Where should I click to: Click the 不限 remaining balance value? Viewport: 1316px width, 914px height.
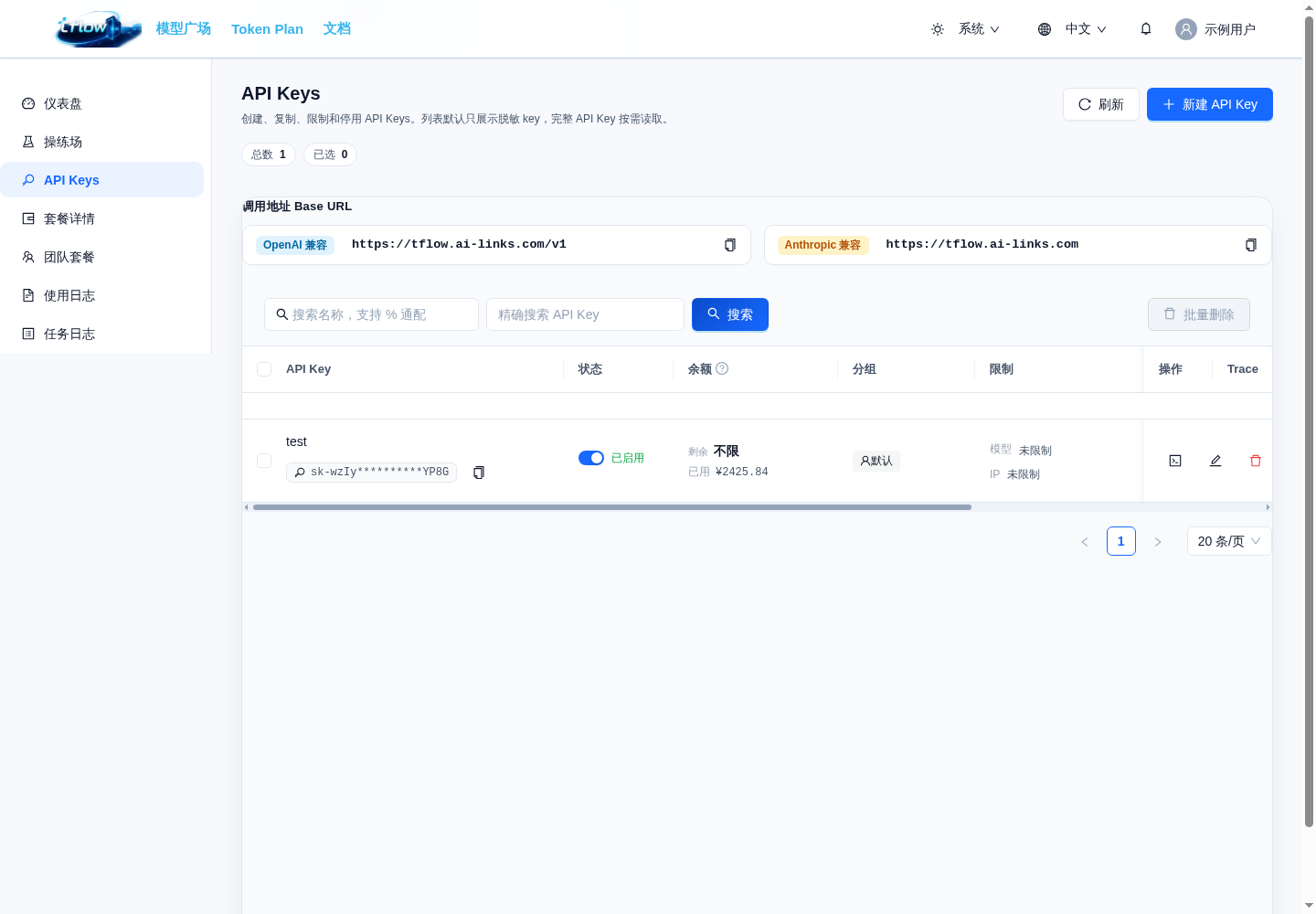(727, 452)
